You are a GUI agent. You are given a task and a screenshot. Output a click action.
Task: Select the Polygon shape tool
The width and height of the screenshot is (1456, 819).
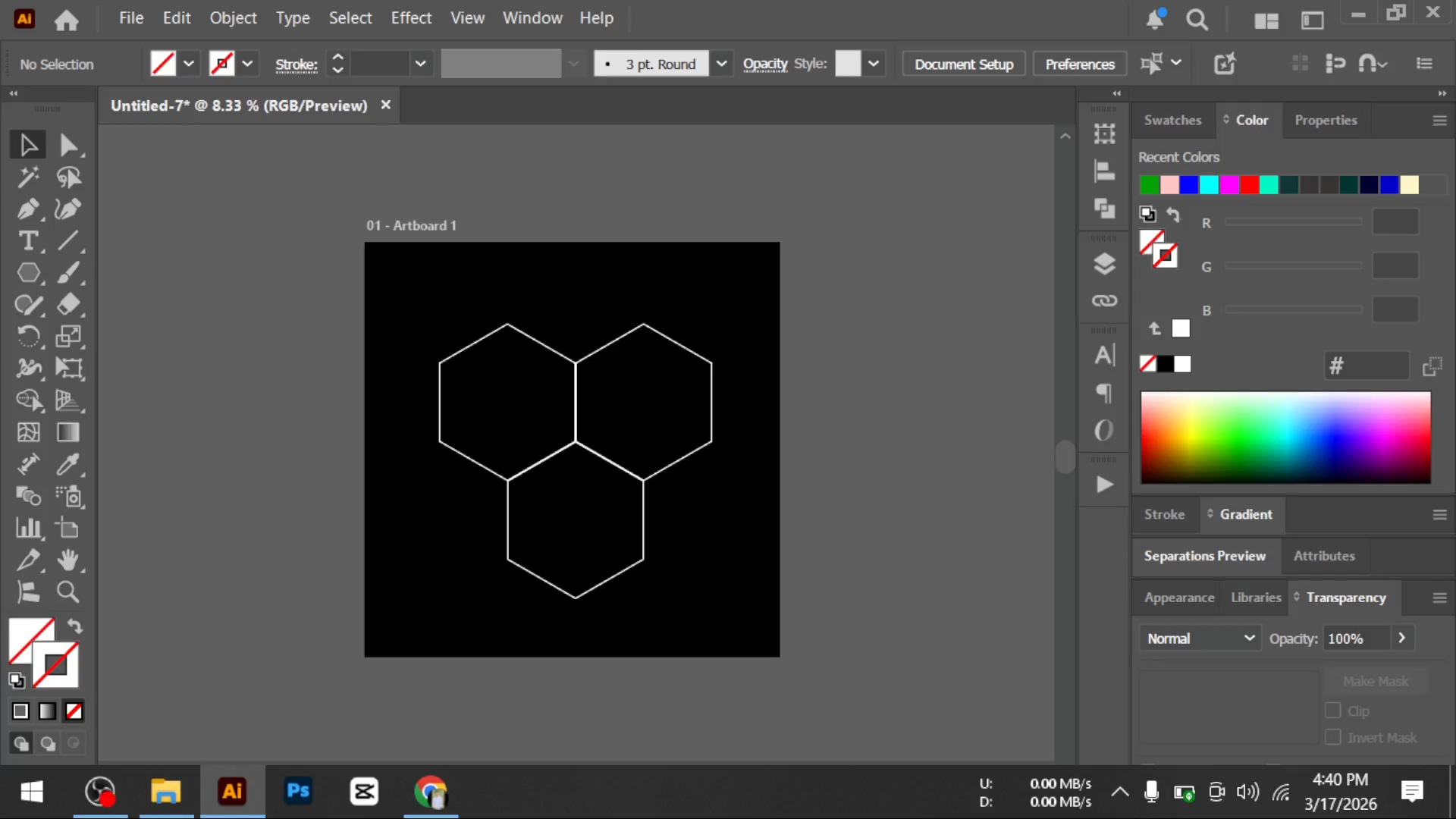tap(28, 273)
